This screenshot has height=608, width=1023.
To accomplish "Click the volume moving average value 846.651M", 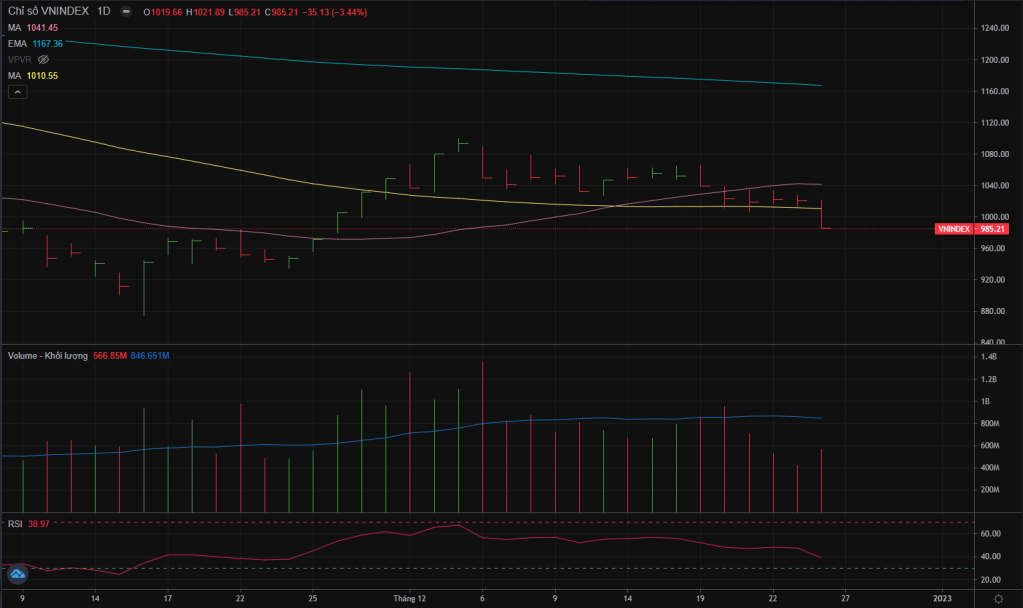I will tap(151, 355).
